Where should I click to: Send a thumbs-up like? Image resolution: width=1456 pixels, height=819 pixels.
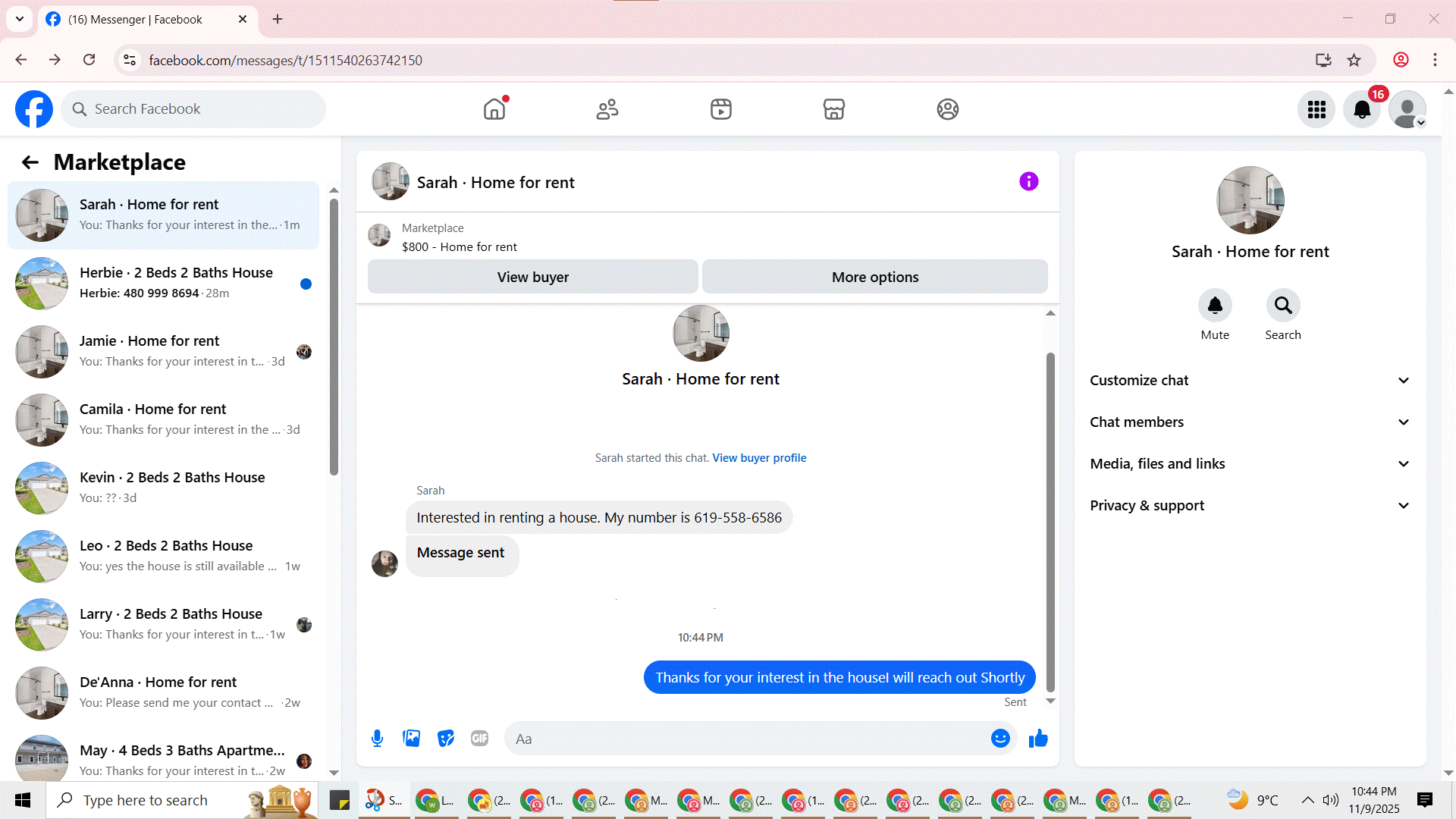coord(1038,739)
